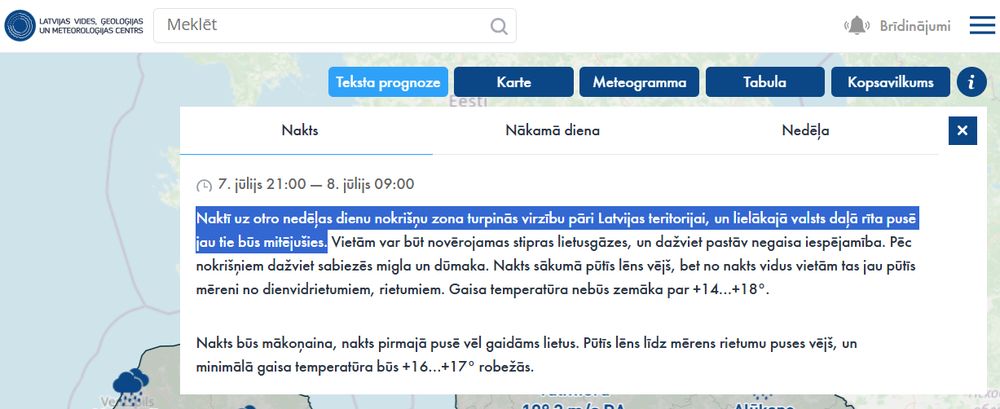Click the warnings bell icon
Screen dimensions: 1000x409
pyautogui.click(x=857, y=26)
